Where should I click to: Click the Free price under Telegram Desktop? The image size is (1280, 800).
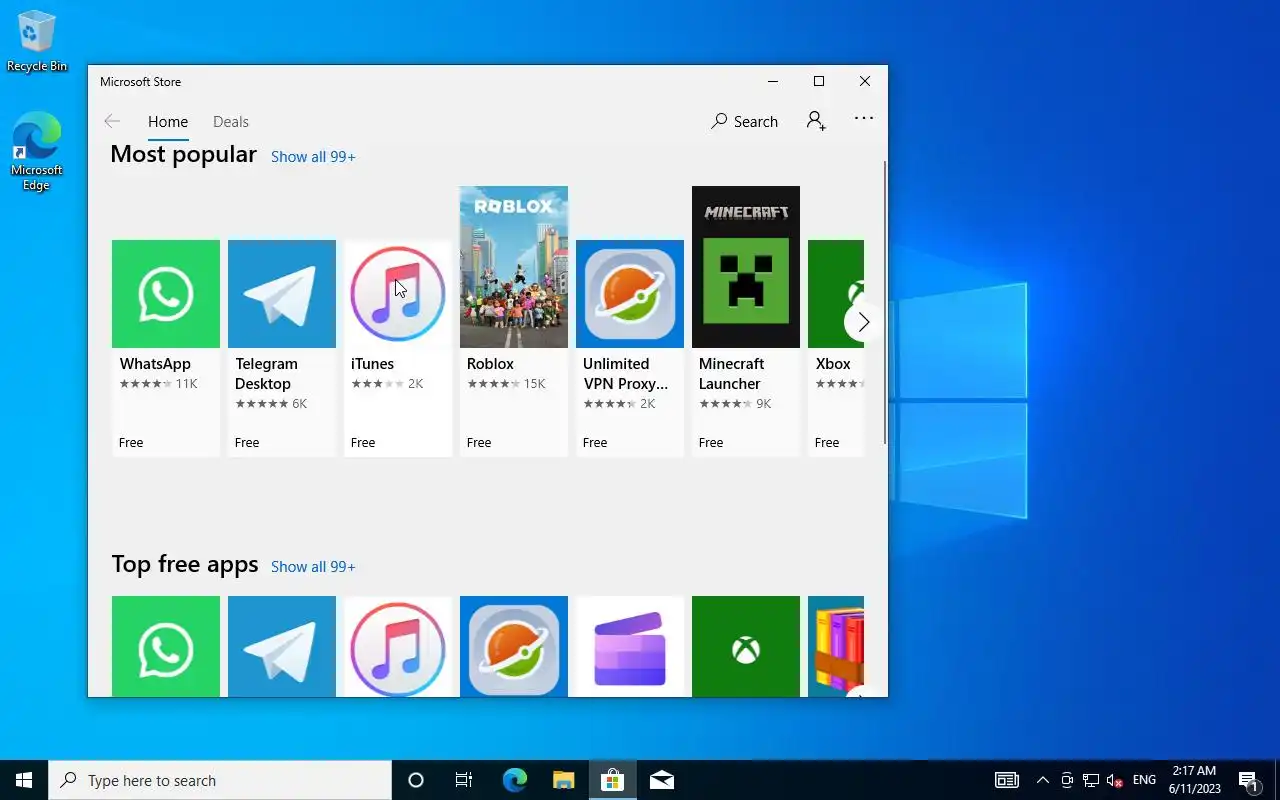pos(247,442)
